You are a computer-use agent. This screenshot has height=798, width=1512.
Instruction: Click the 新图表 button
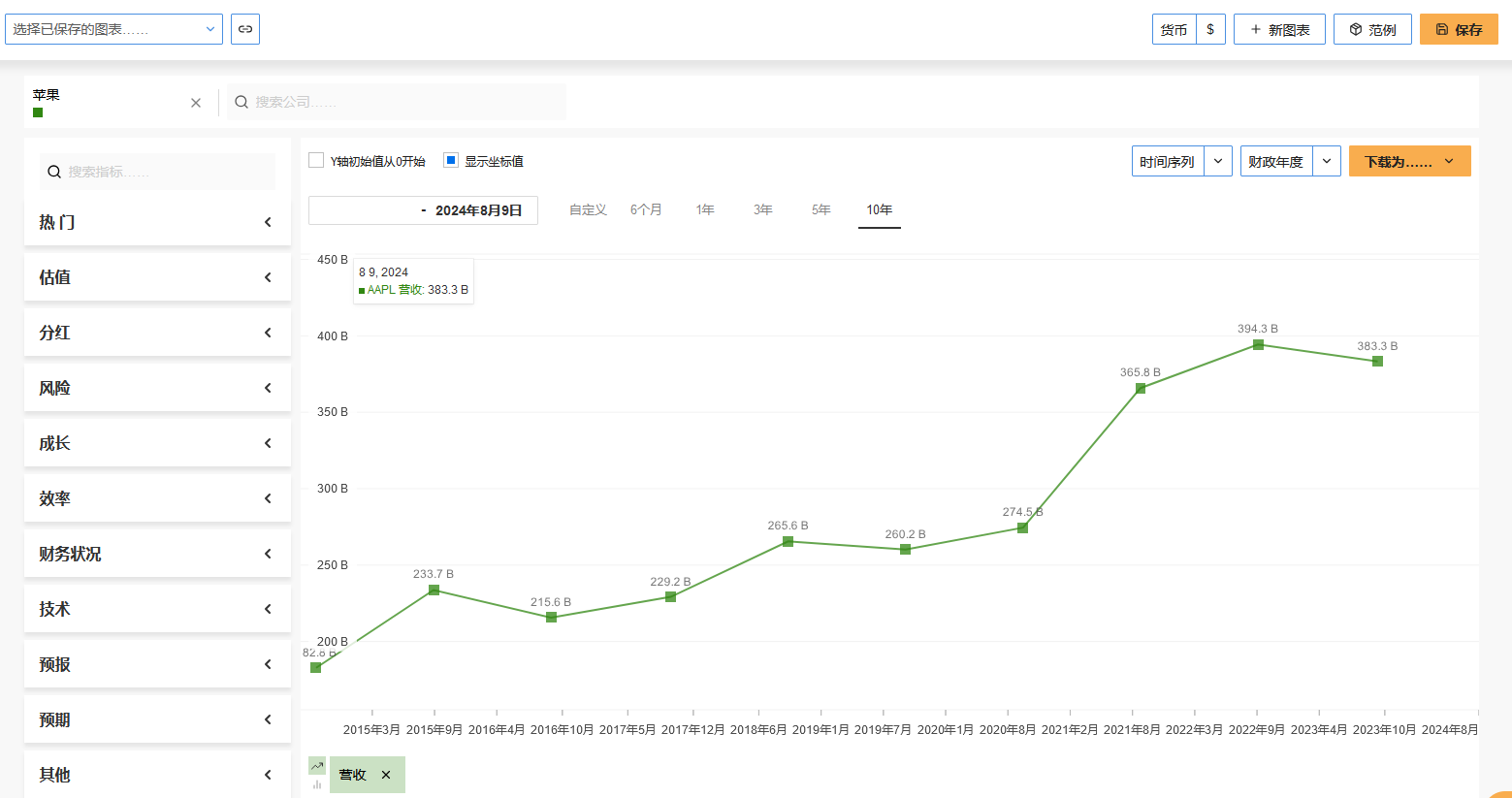coord(1279,29)
